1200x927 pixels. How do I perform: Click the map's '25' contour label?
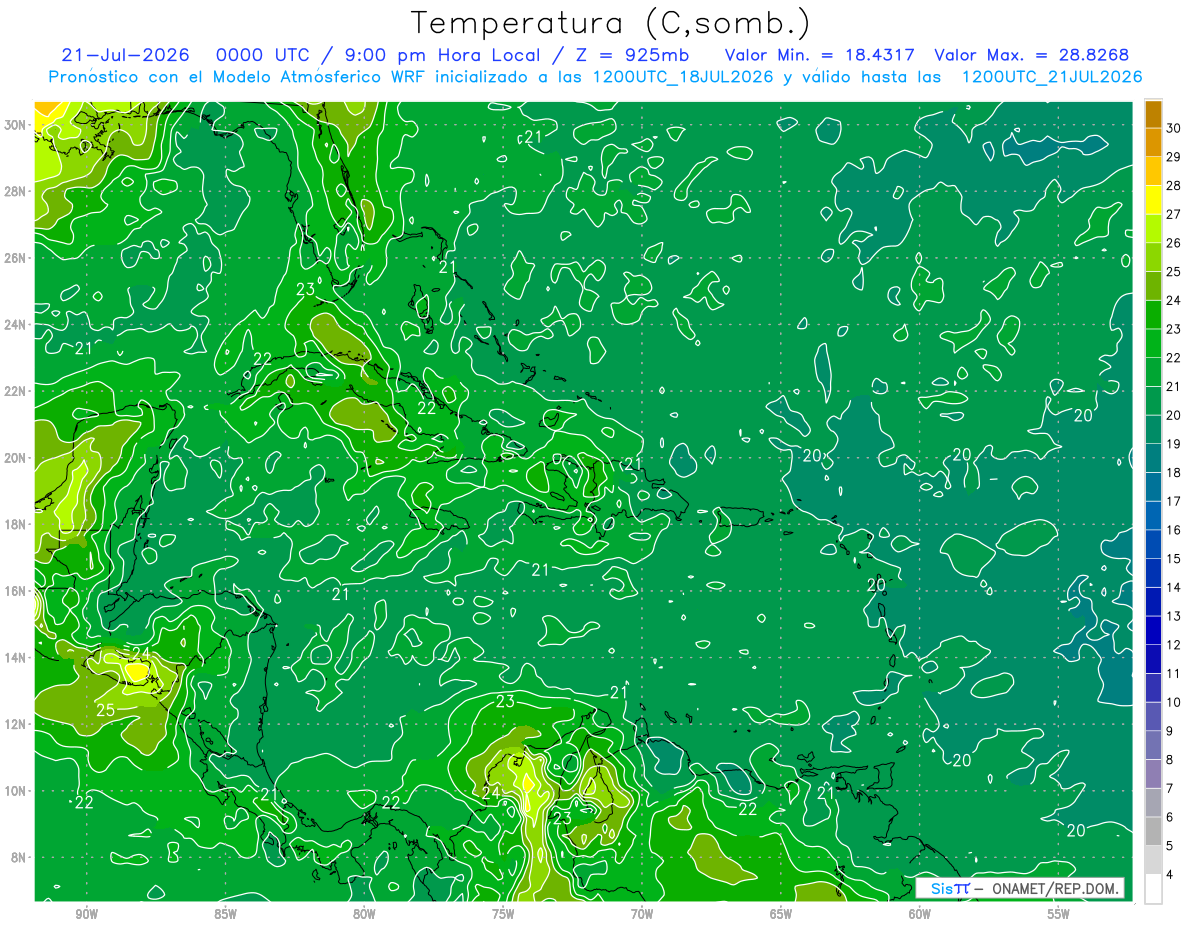coord(105,711)
